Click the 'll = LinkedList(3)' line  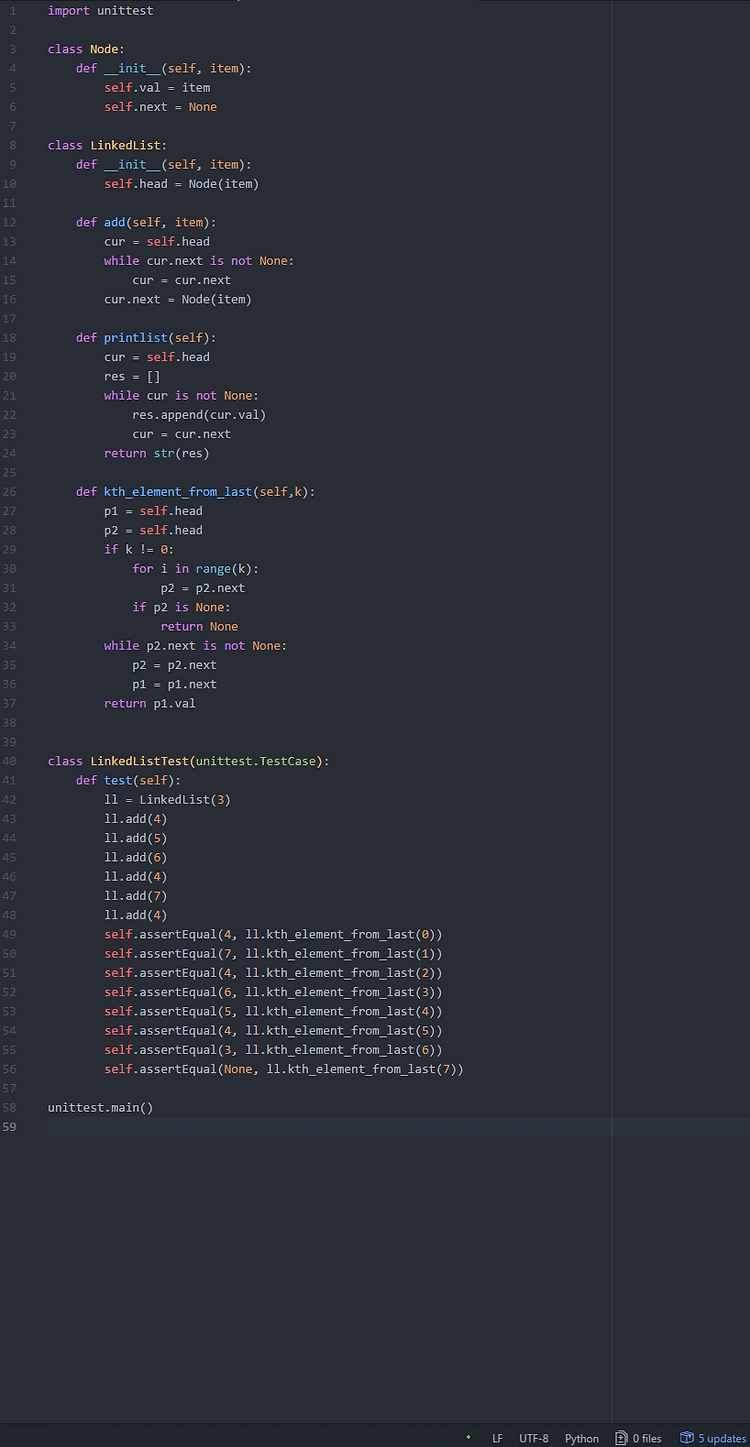[x=167, y=800]
